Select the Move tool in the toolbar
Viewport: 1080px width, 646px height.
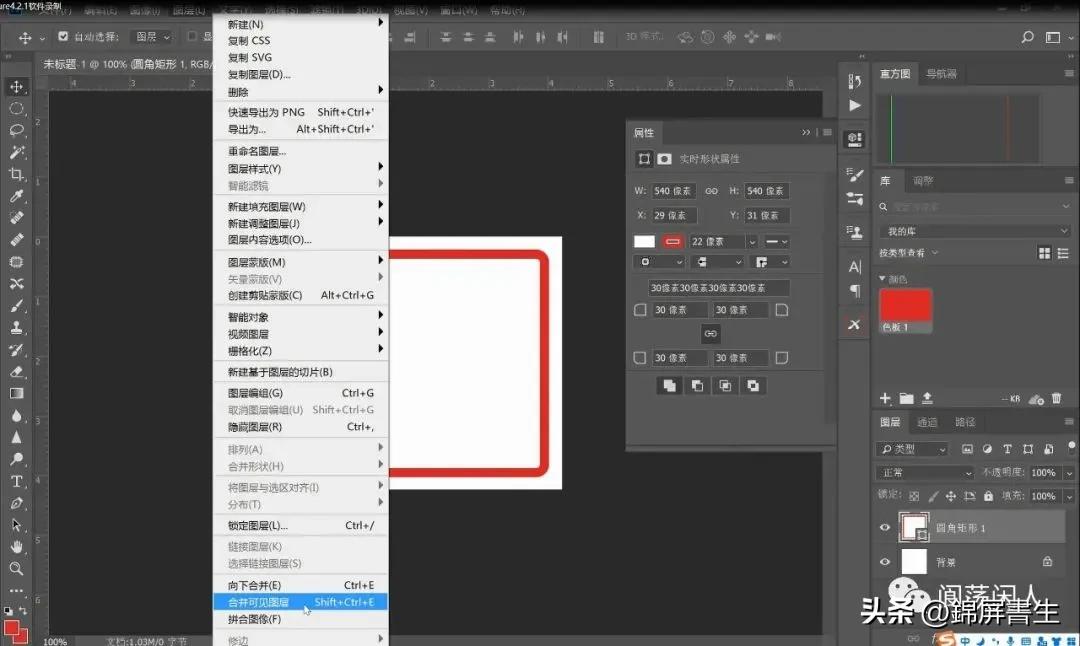tap(17, 86)
